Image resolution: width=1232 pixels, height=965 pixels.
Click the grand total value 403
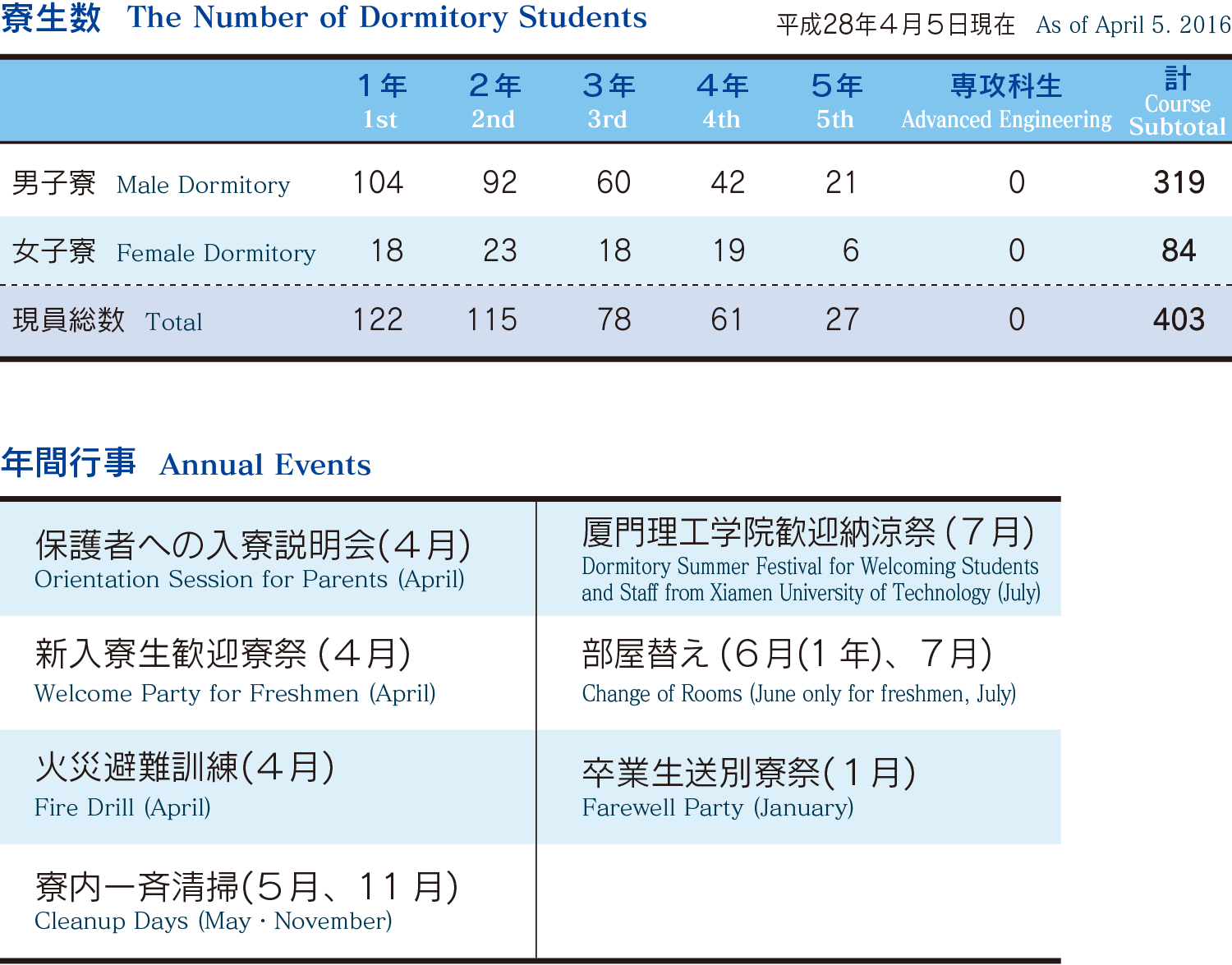pyautogui.click(x=1179, y=319)
